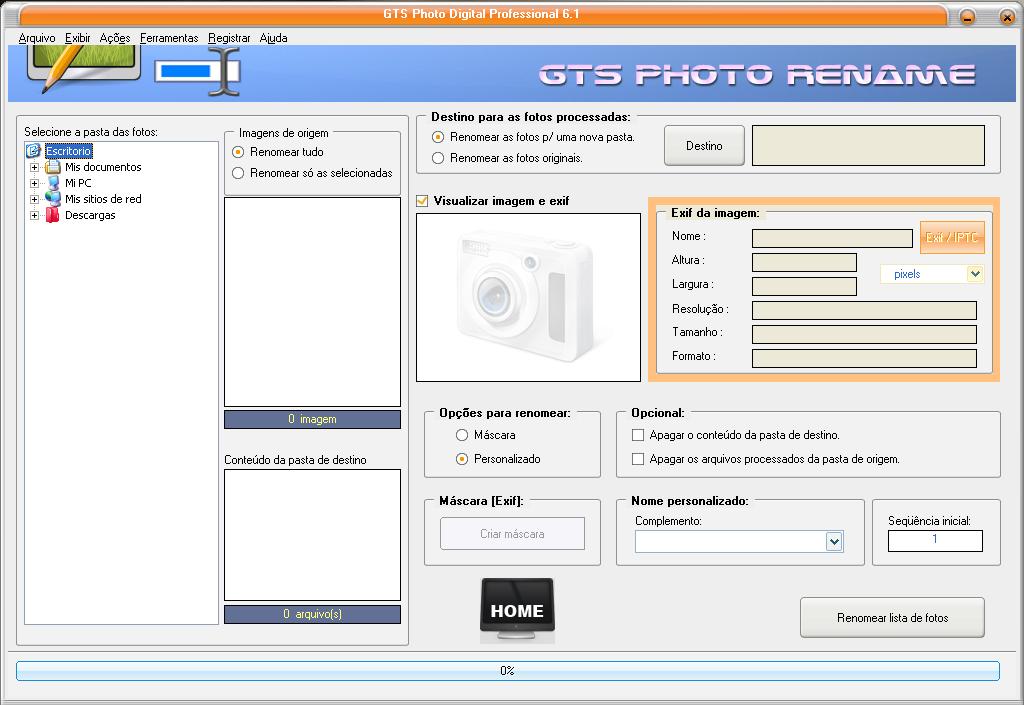This screenshot has width=1024, height=705.
Task: Select the Máscara rename option
Action: point(462,435)
